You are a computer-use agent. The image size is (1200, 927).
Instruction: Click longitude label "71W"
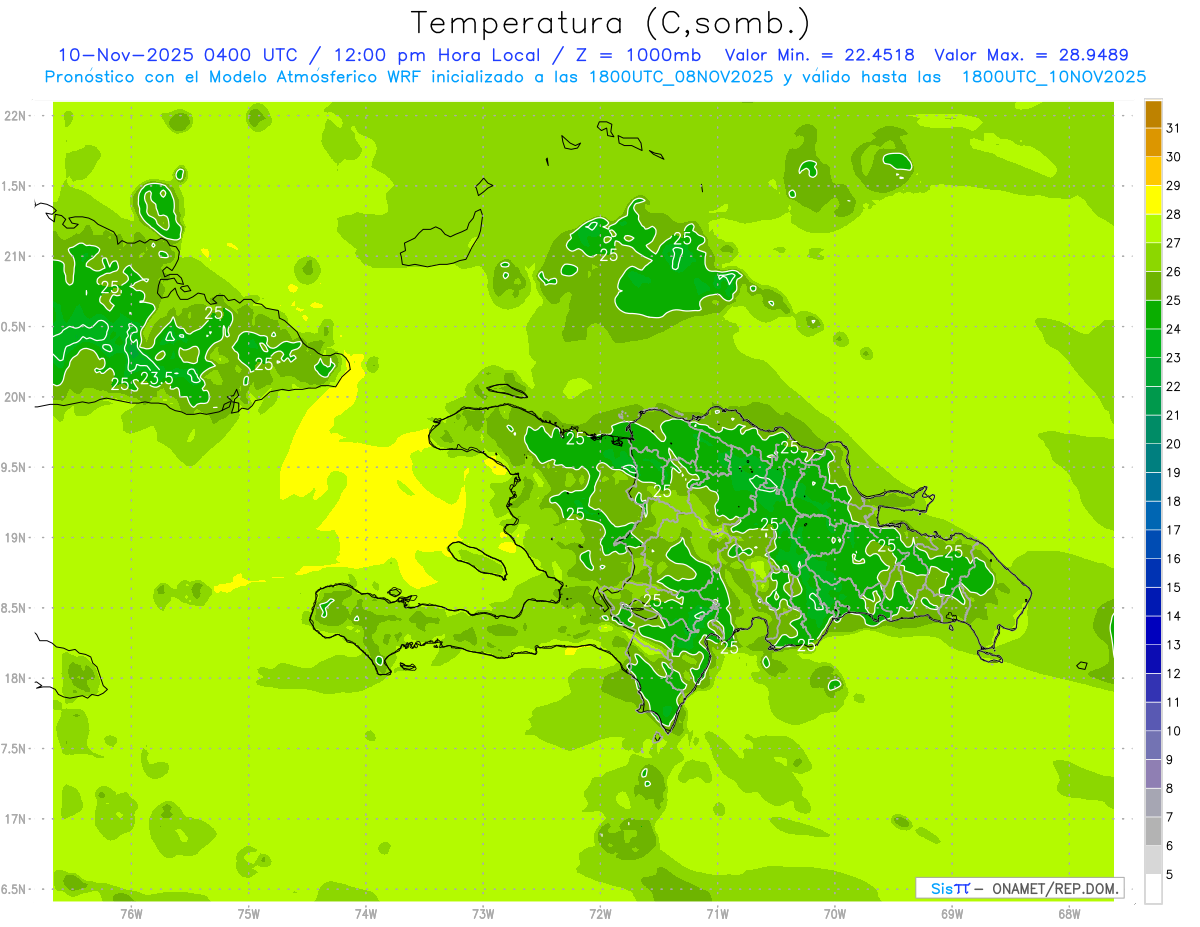click(717, 914)
